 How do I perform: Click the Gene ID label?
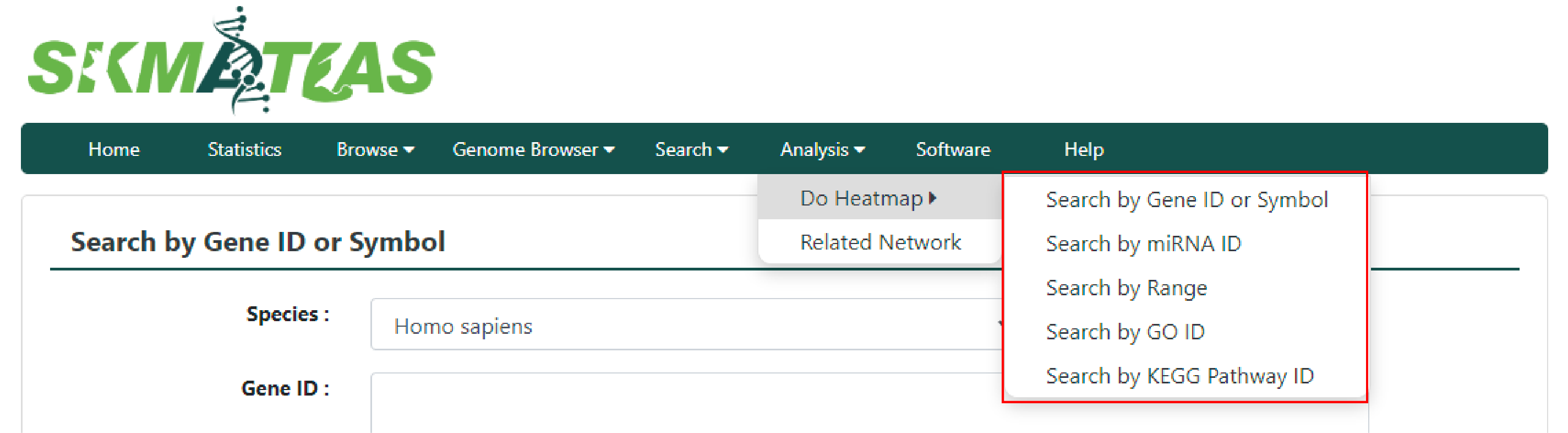(286, 388)
